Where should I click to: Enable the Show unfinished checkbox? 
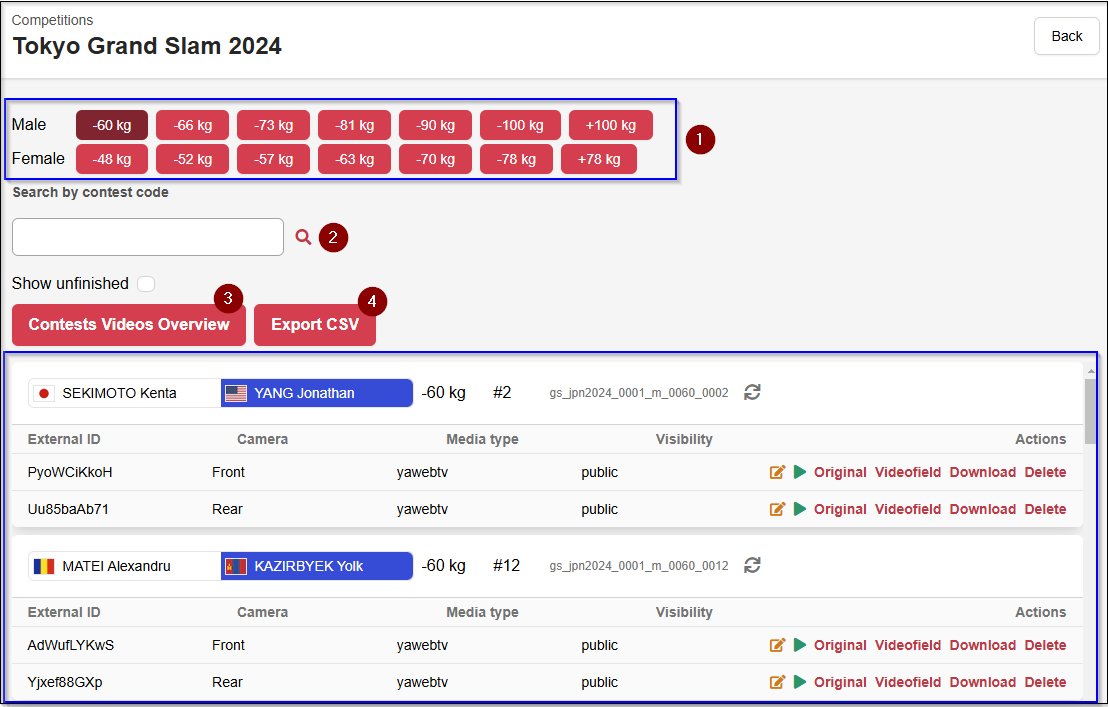click(x=146, y=284)
